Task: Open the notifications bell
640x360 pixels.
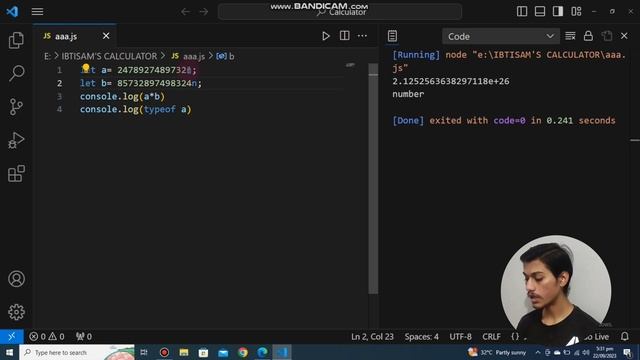Action: click(625, 337)
